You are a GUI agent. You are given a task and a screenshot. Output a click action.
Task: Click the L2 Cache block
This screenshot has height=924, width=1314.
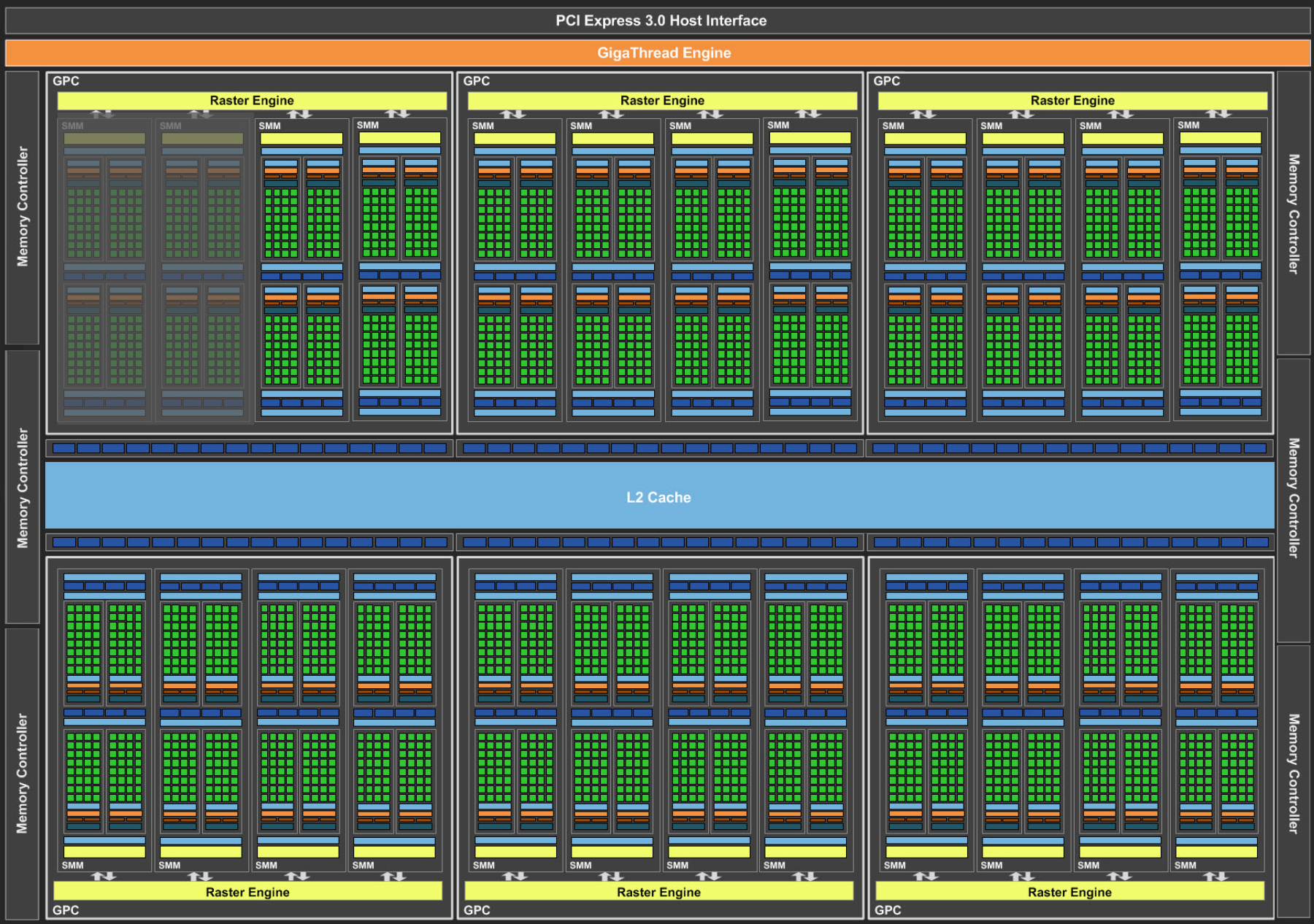pos(658,497)
